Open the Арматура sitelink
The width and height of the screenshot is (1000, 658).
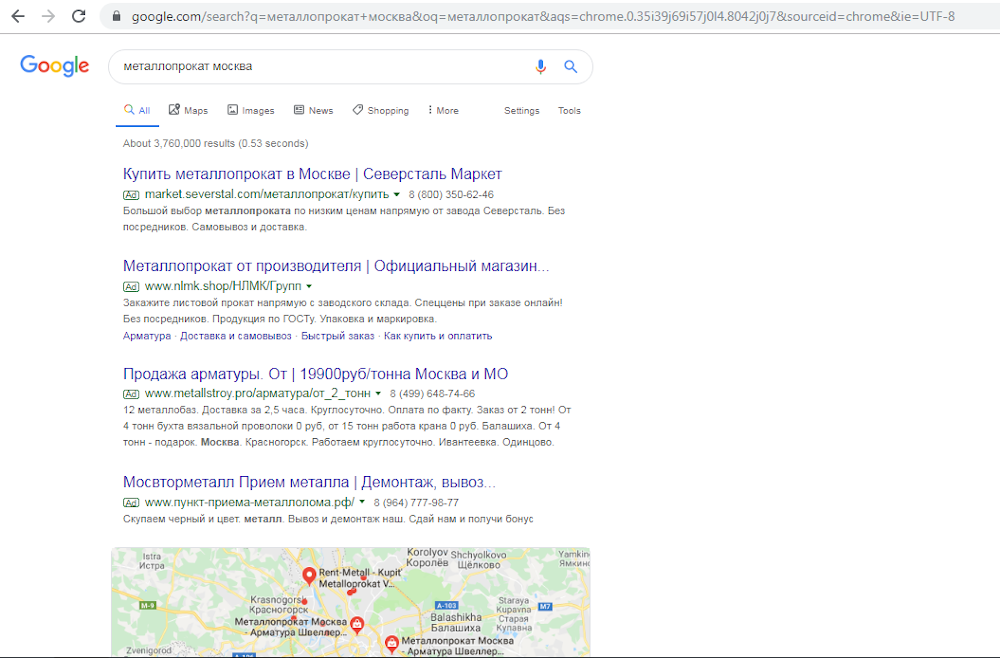coord(147,336)
